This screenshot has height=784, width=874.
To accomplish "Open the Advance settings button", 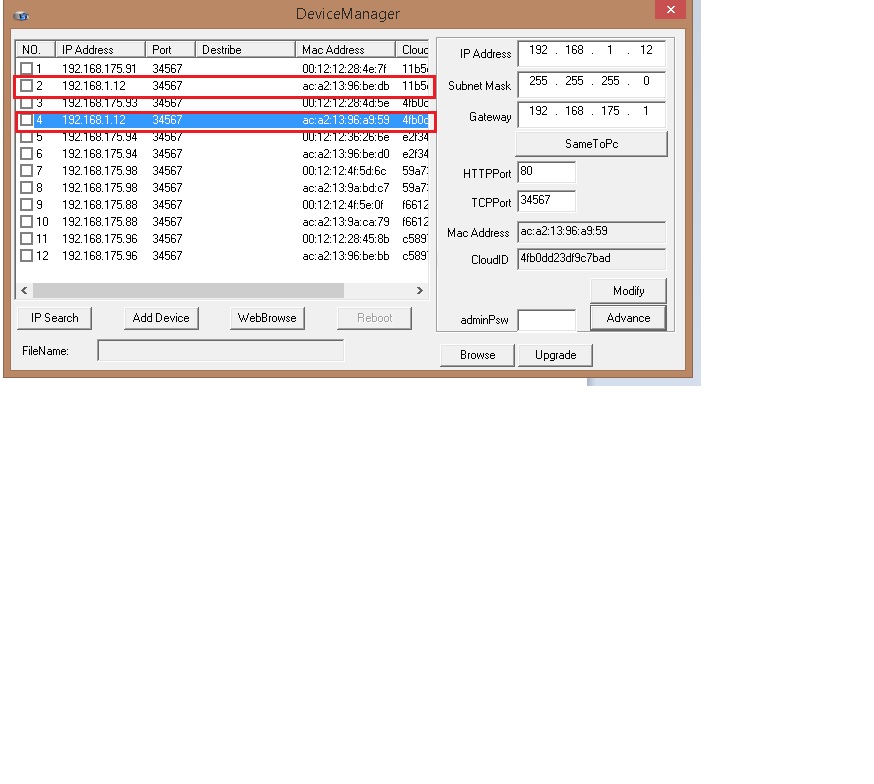I will pos(628,318).
